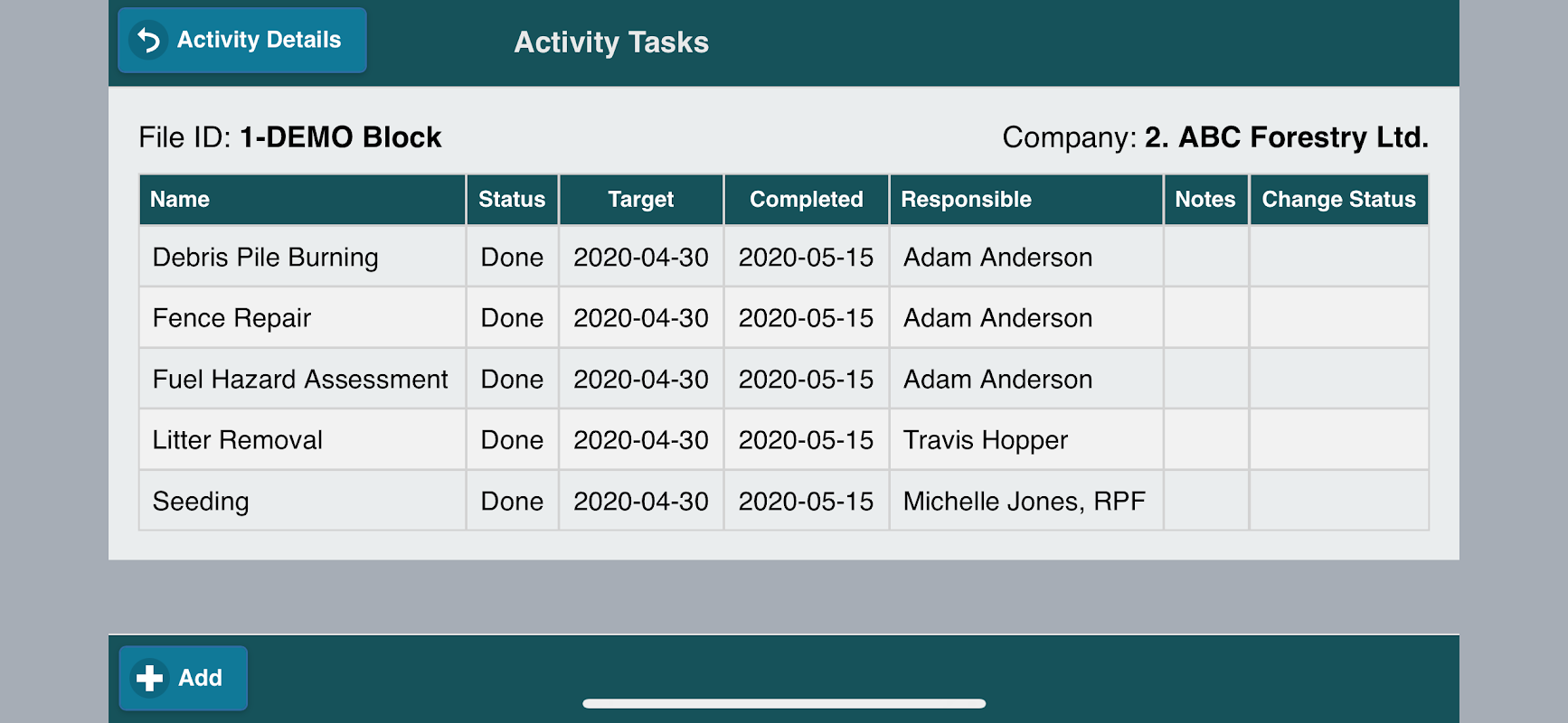Click the Change Status cell for Seeding

coord(1339,501)
